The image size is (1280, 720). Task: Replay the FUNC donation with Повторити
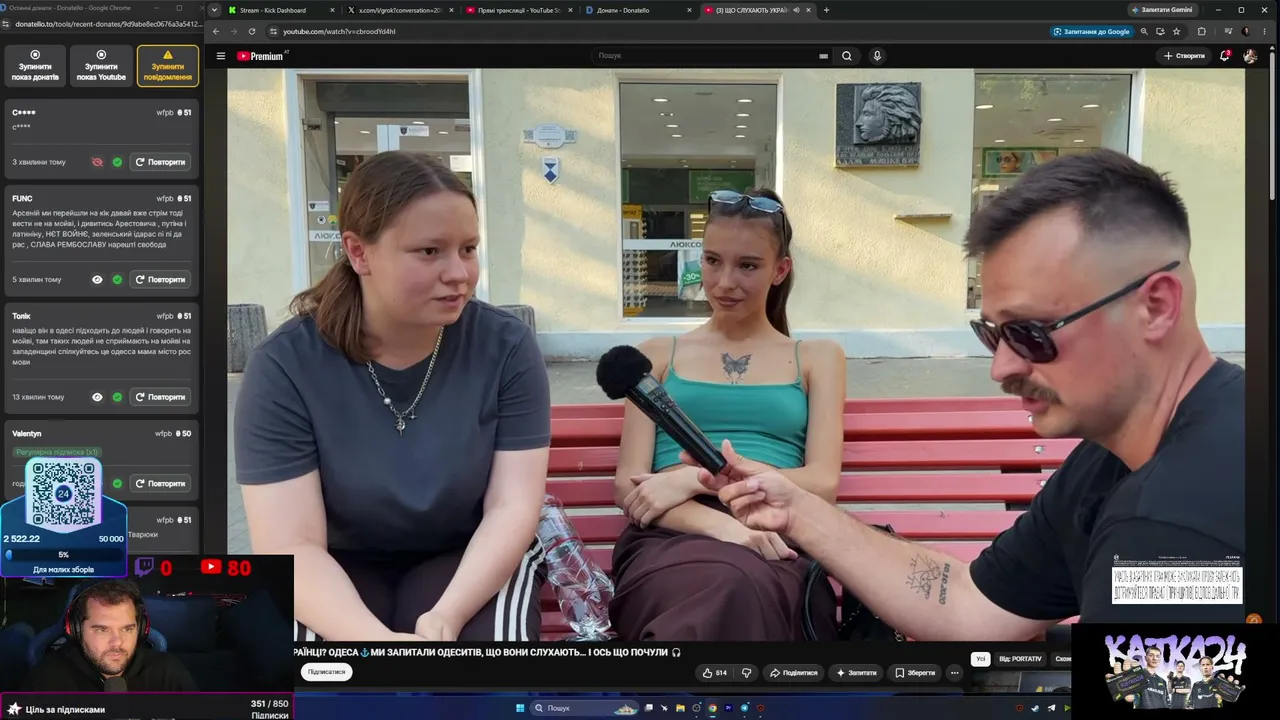tap(160, 280)
